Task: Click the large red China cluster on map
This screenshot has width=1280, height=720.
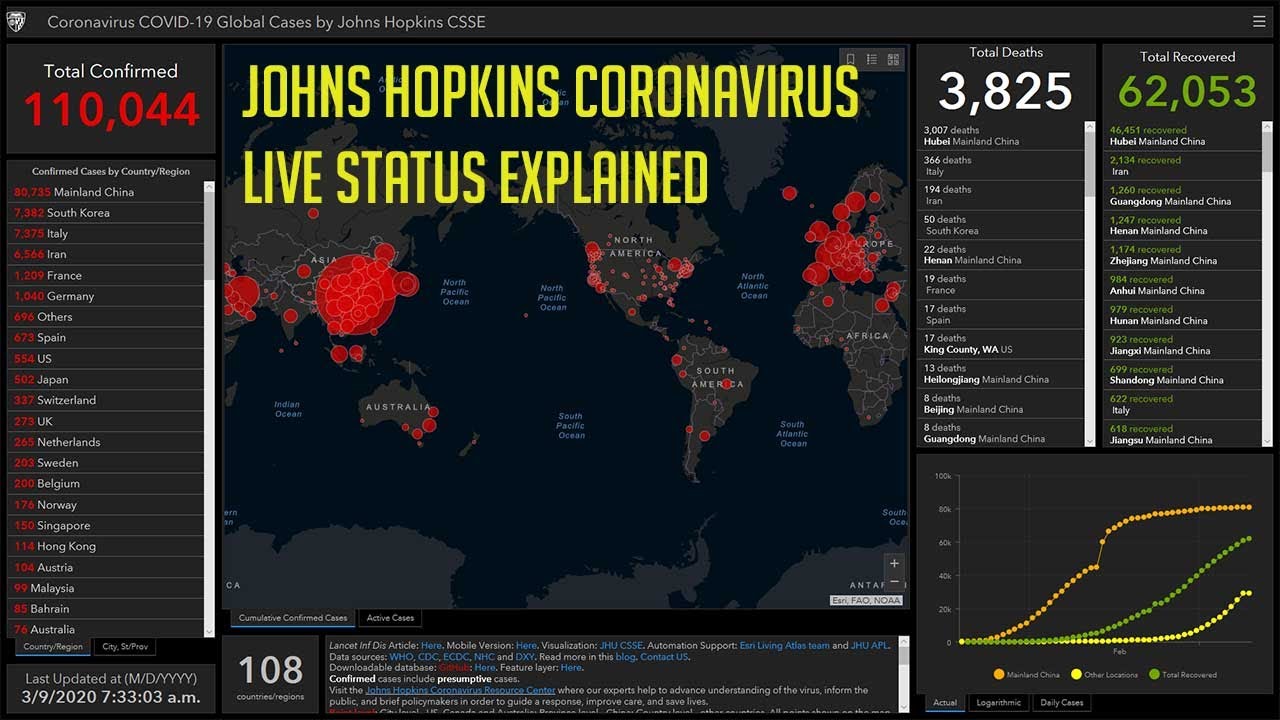Action: pyautogui.click(x=356, y=293)
